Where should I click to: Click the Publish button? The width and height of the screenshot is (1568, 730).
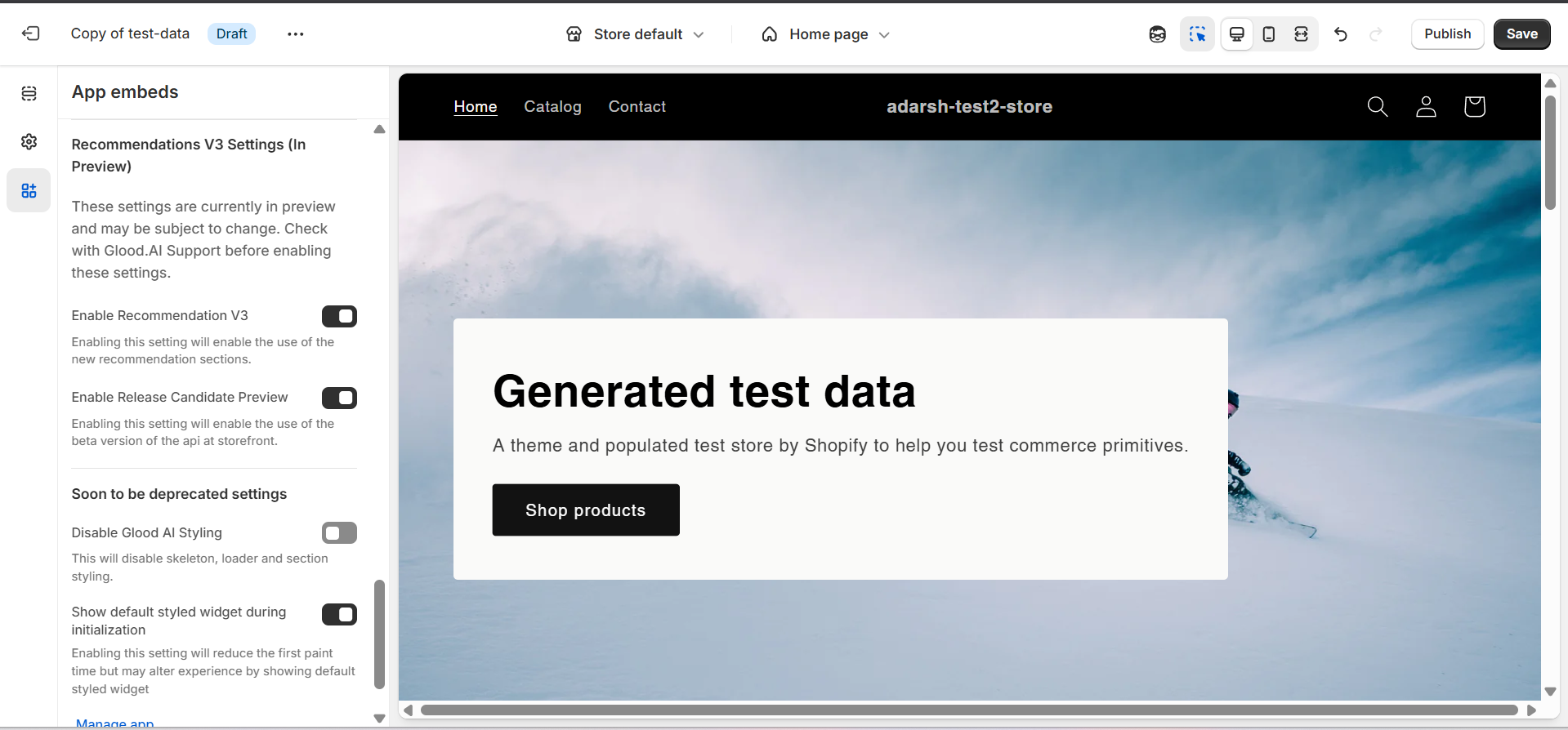1447,33
